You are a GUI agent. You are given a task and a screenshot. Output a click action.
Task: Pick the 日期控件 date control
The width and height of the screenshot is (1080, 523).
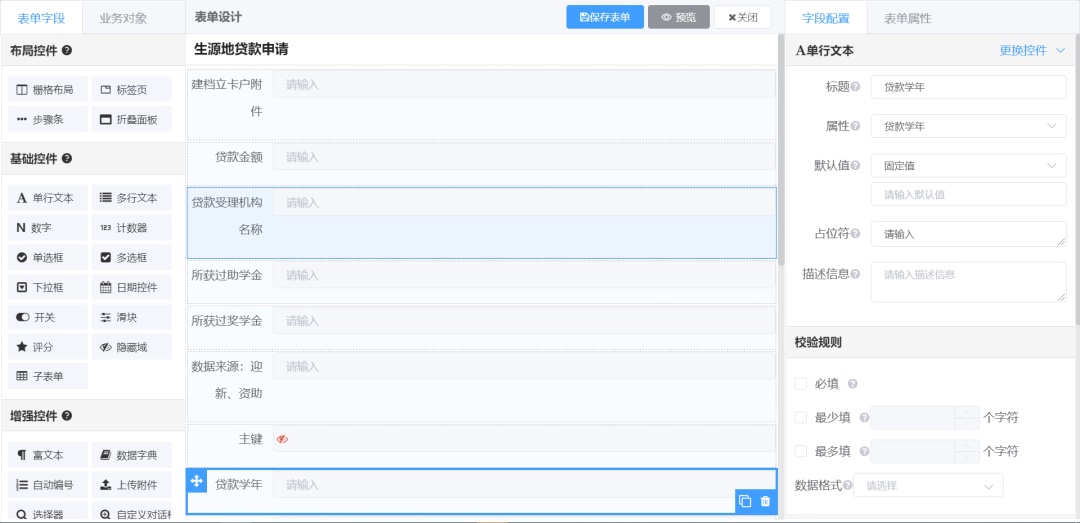click(x=130, y=287)
